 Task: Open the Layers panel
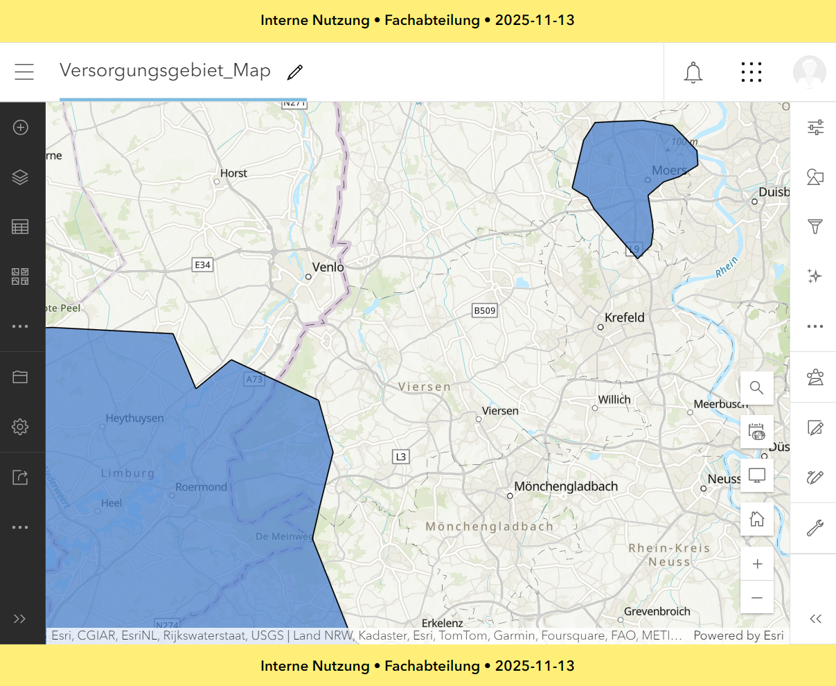pos(20,177)
